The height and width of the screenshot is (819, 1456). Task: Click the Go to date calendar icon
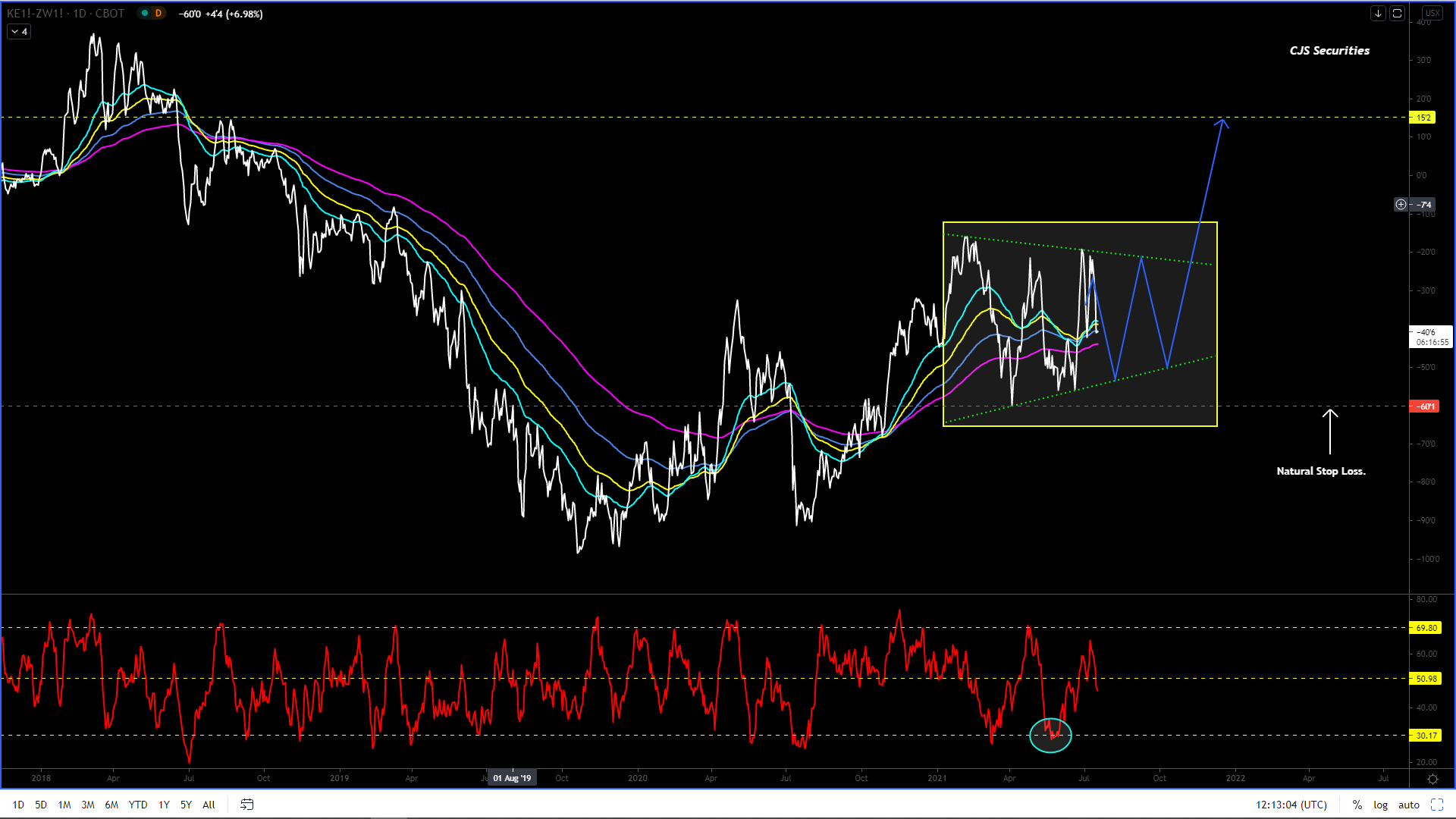246,805
